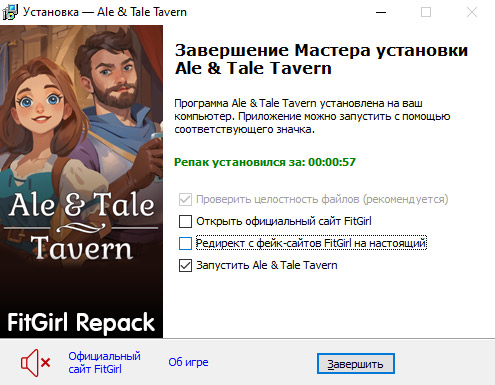Open the 'Об игре' link

[188, 362]
